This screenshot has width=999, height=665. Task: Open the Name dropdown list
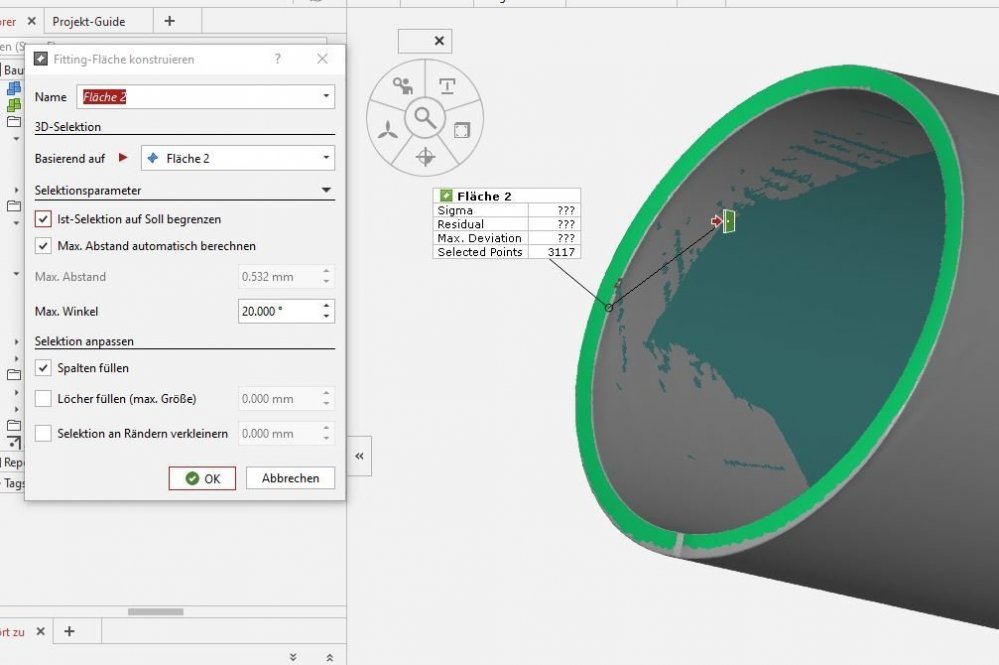[x=326, y=97]
